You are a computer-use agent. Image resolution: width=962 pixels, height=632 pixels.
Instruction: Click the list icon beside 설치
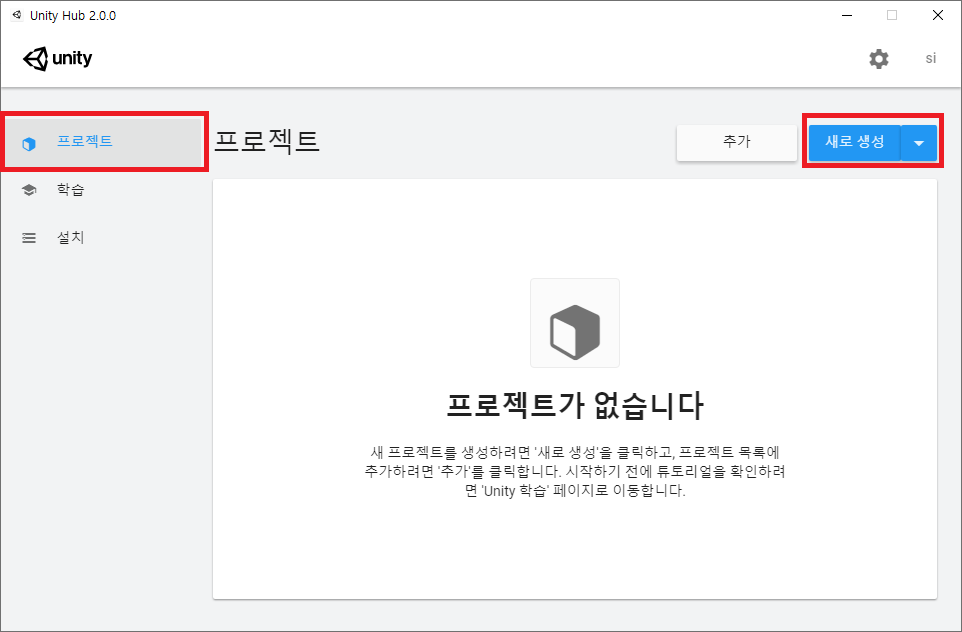click(x=29, y=238)
